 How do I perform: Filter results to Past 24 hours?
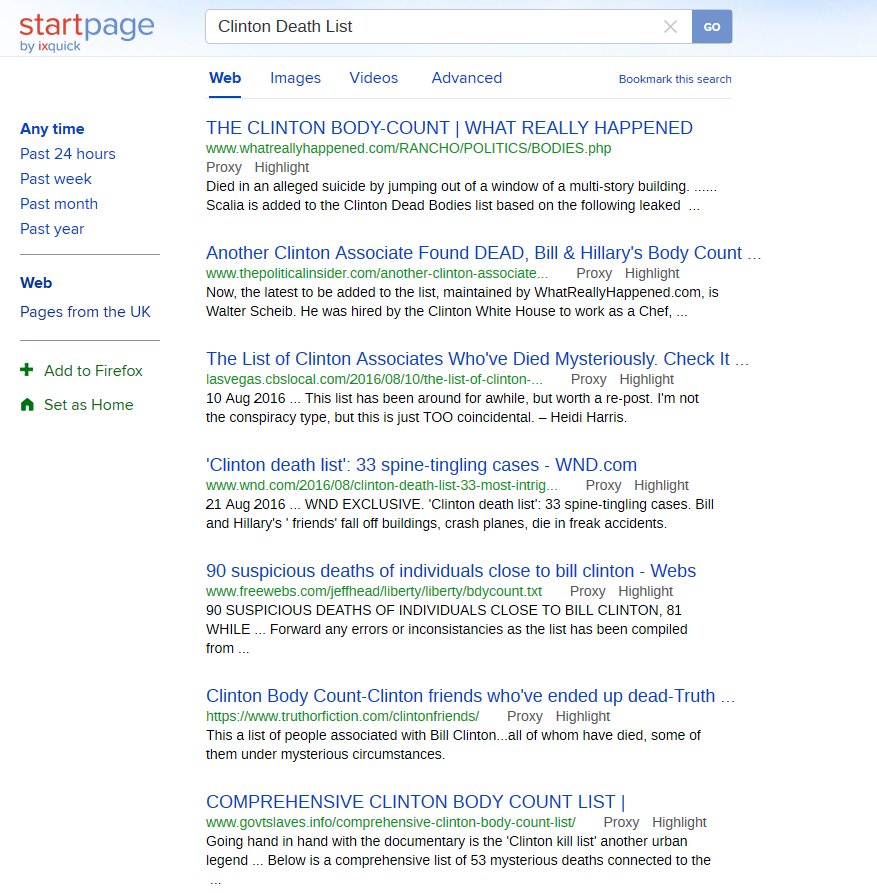click(x=68, y=154)
